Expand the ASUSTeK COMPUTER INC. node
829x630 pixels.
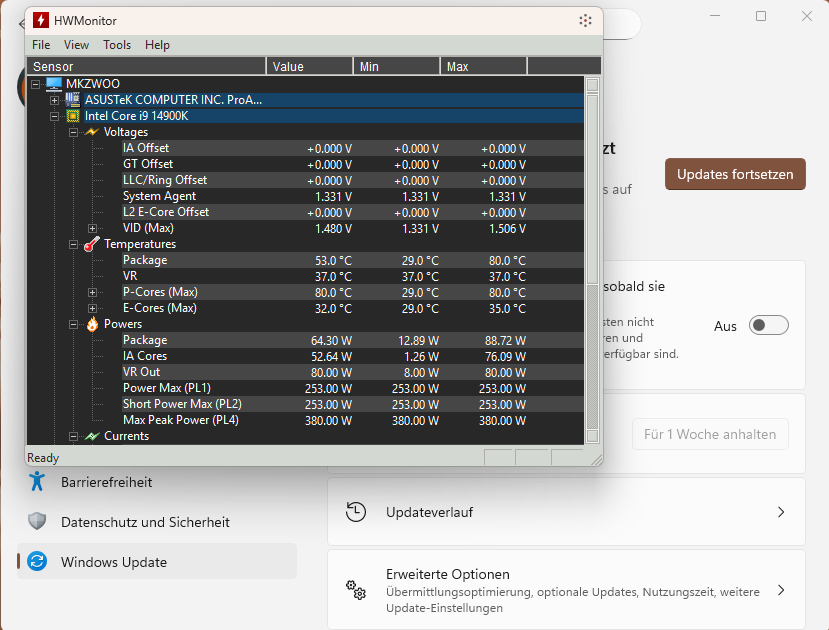[55, 100]
